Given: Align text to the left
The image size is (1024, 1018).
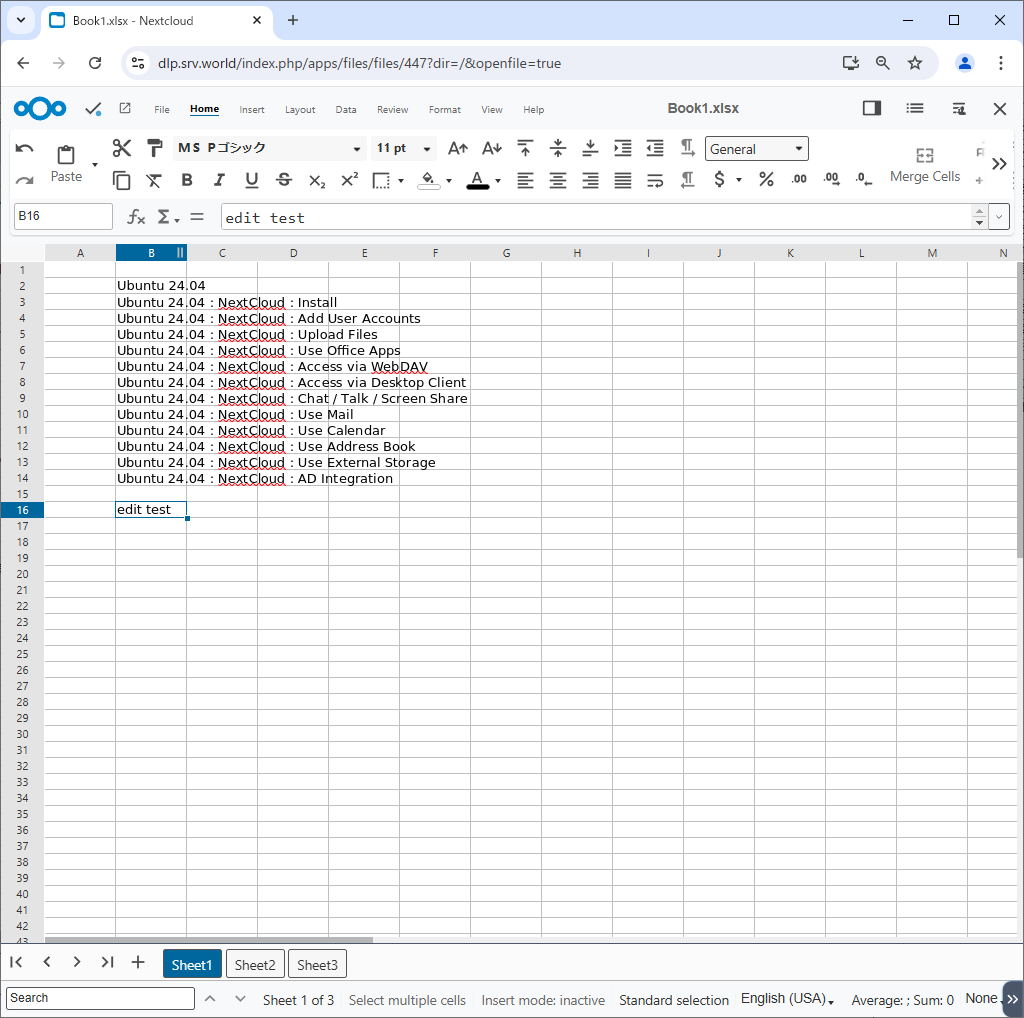Looking at the screenshot, I should pyautogui.click(x=525, y=180).
